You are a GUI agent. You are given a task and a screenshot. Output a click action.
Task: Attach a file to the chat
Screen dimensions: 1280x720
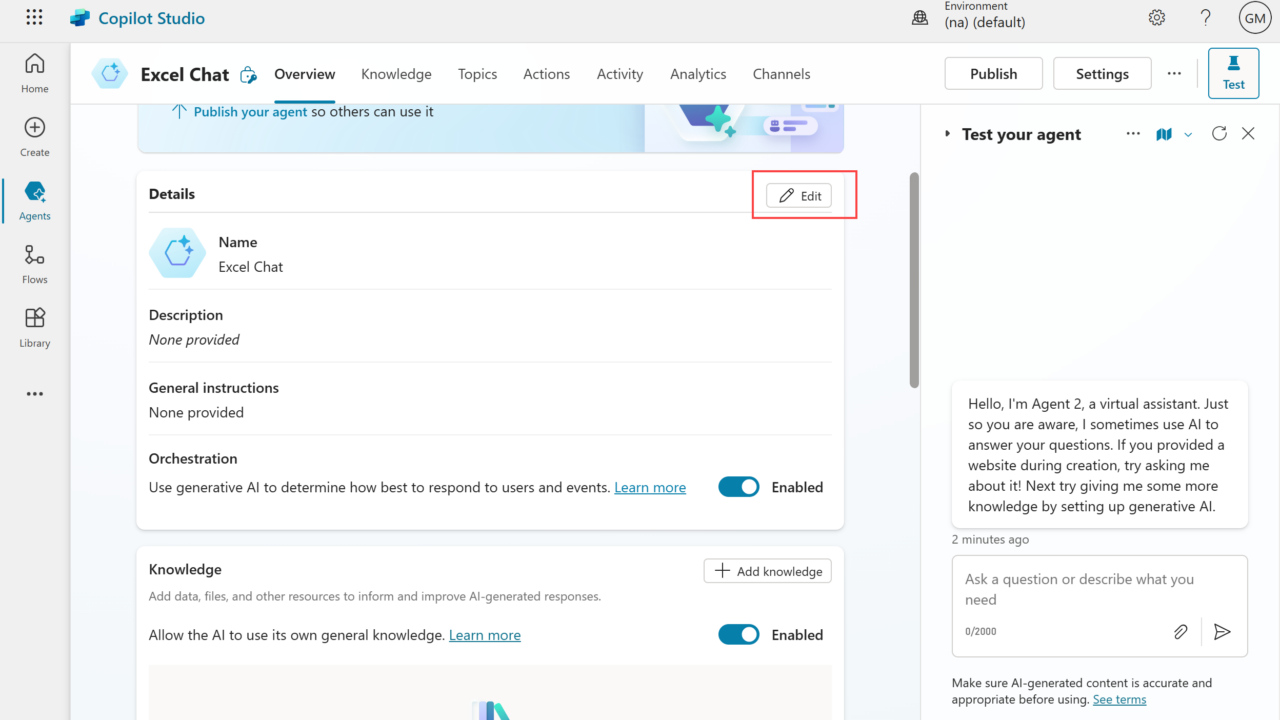click(1181, 631)
